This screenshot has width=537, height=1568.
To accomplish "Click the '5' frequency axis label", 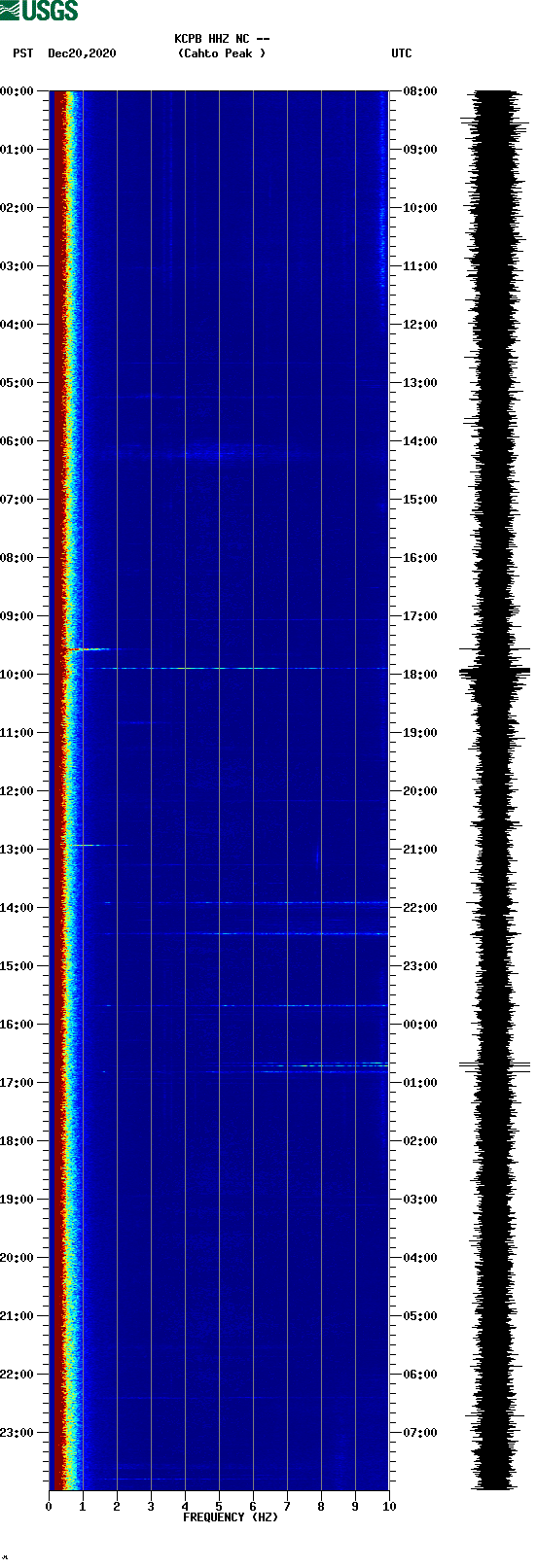I will (x=219, y=1507).
